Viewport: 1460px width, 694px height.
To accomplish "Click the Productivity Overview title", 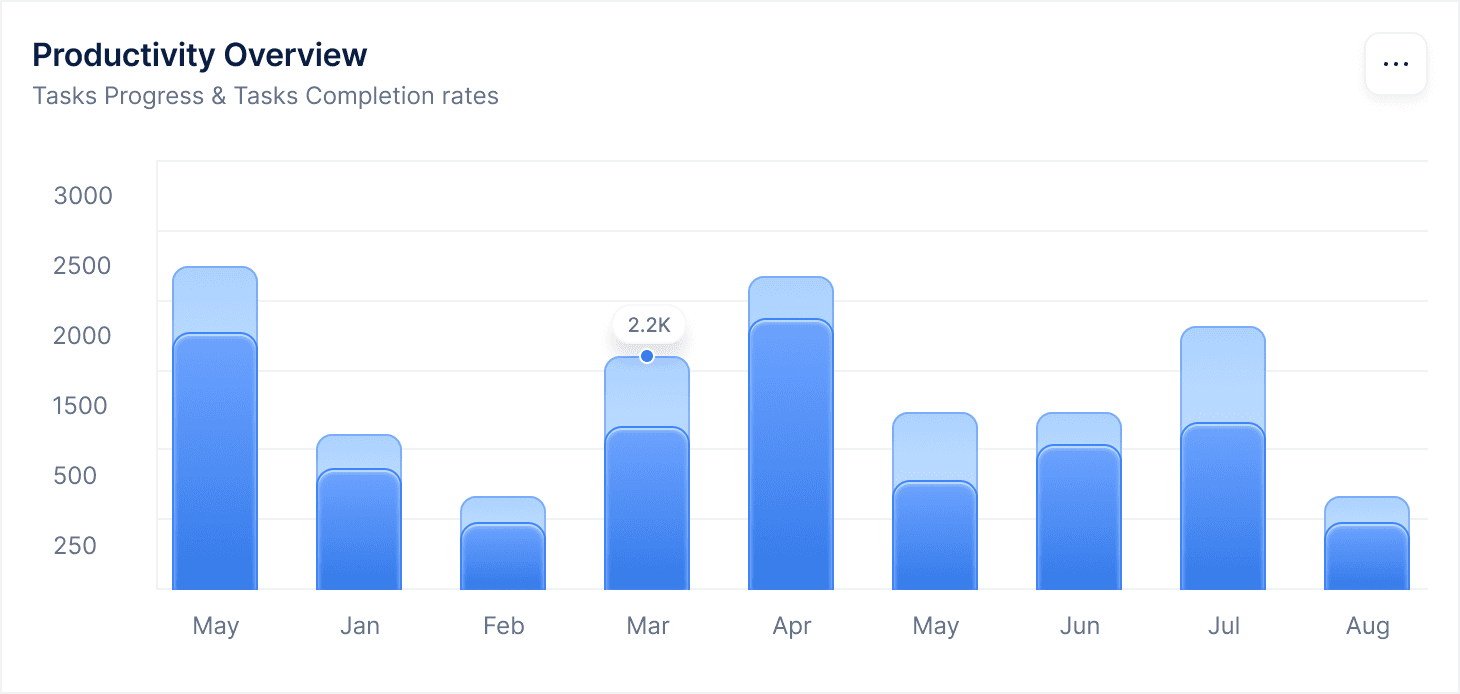I will point(199,55).
